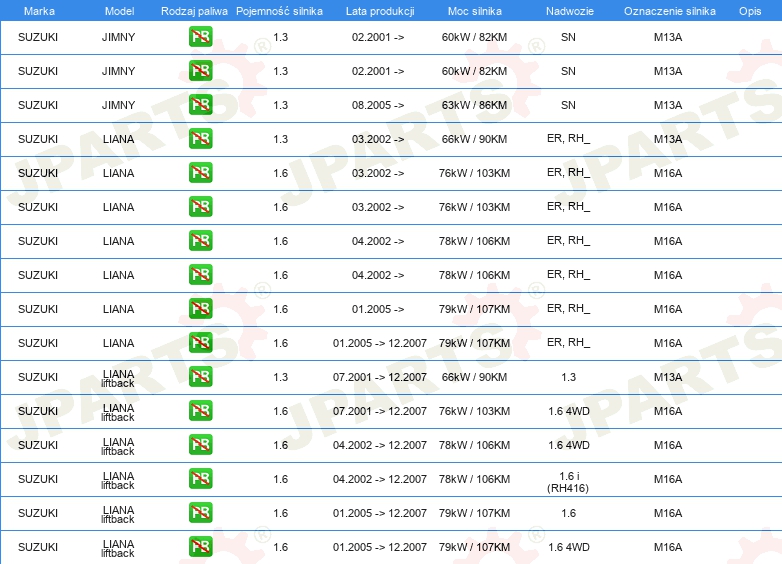
Task: Select '04.2002 -> 12.2007' in the liftback 1.6 4WD row
Action: [x=380, y=445]
